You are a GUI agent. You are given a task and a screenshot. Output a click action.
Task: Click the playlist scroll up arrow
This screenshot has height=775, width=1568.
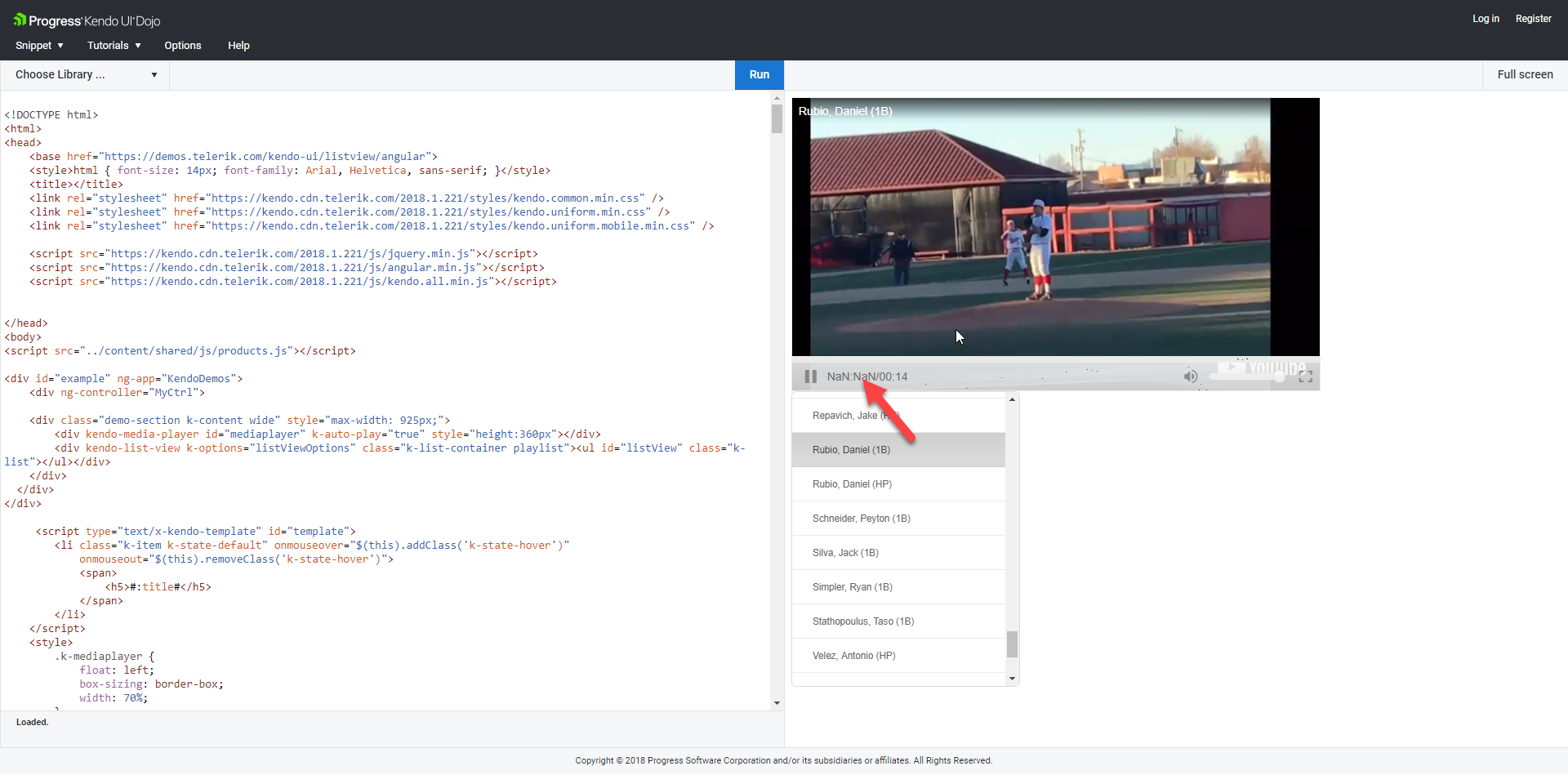coord(1012,399)
